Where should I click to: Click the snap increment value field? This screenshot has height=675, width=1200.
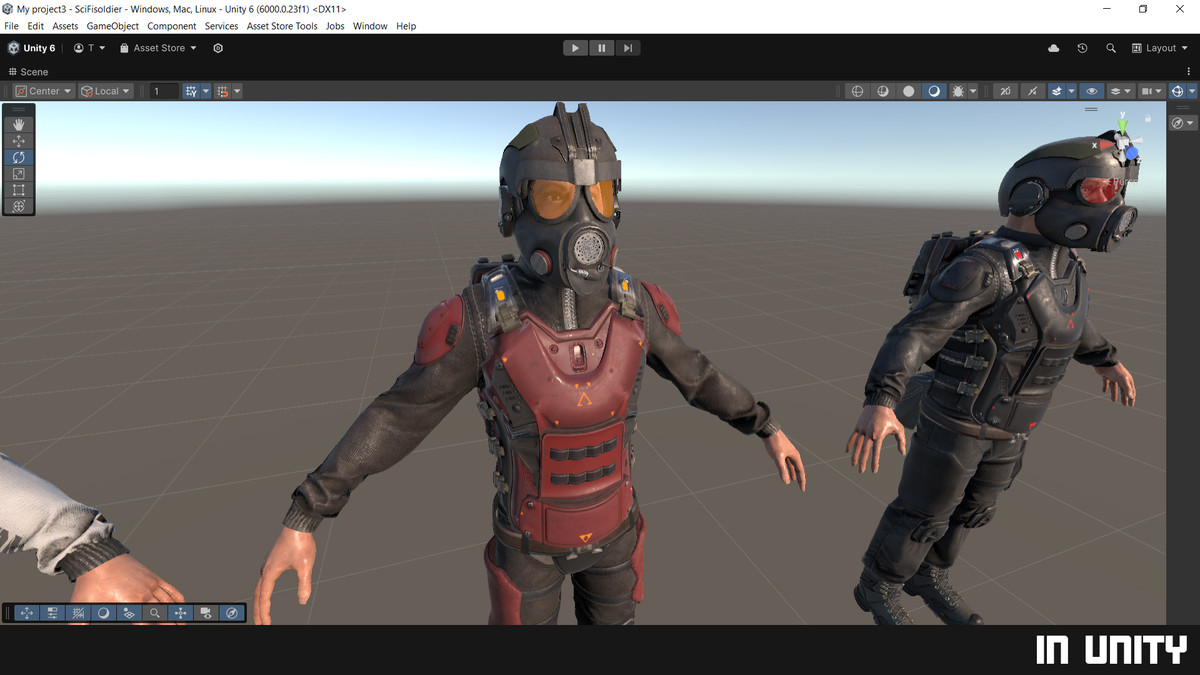(165, 91)
